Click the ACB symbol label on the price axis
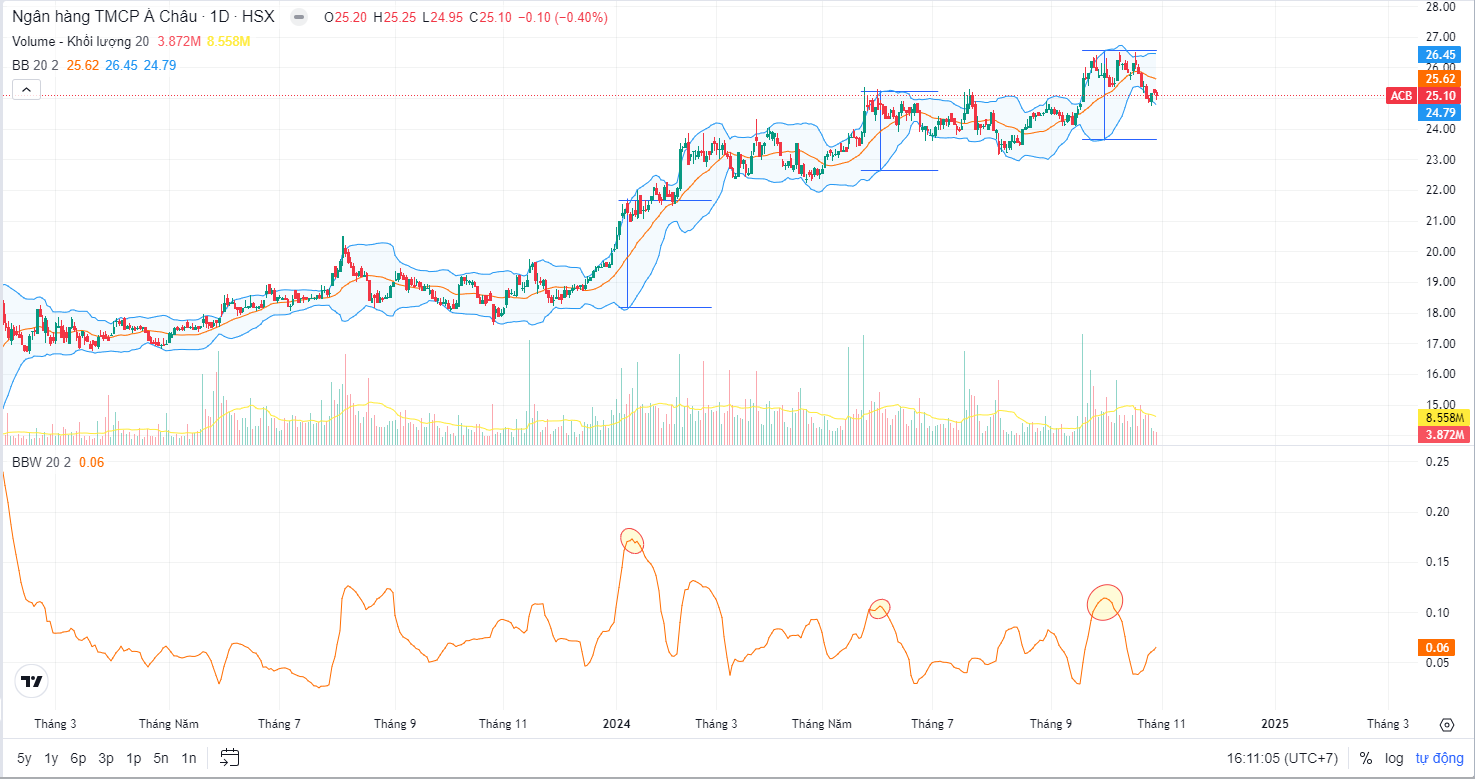 (x=1402, y=96)
